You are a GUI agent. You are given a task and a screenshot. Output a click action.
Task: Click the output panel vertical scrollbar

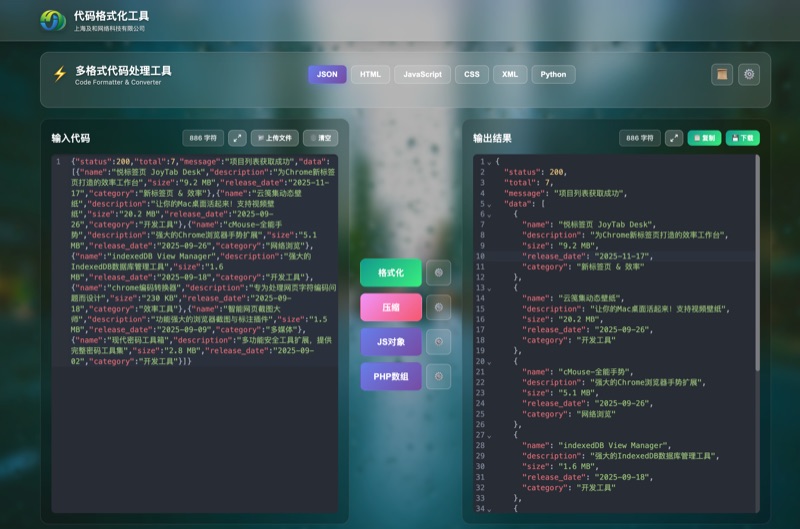(757, 263)
